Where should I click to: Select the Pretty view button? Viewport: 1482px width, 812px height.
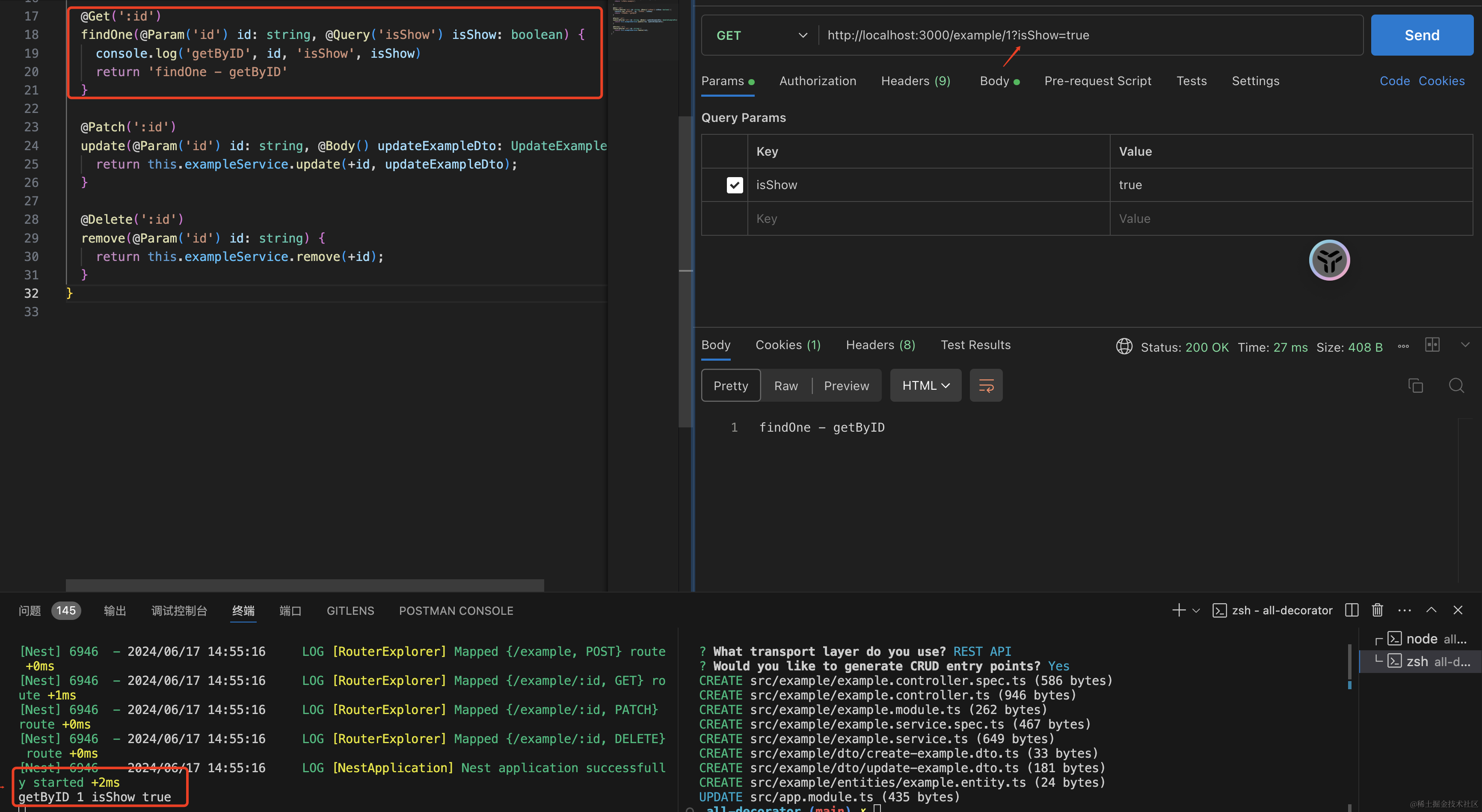click(731, 385)
